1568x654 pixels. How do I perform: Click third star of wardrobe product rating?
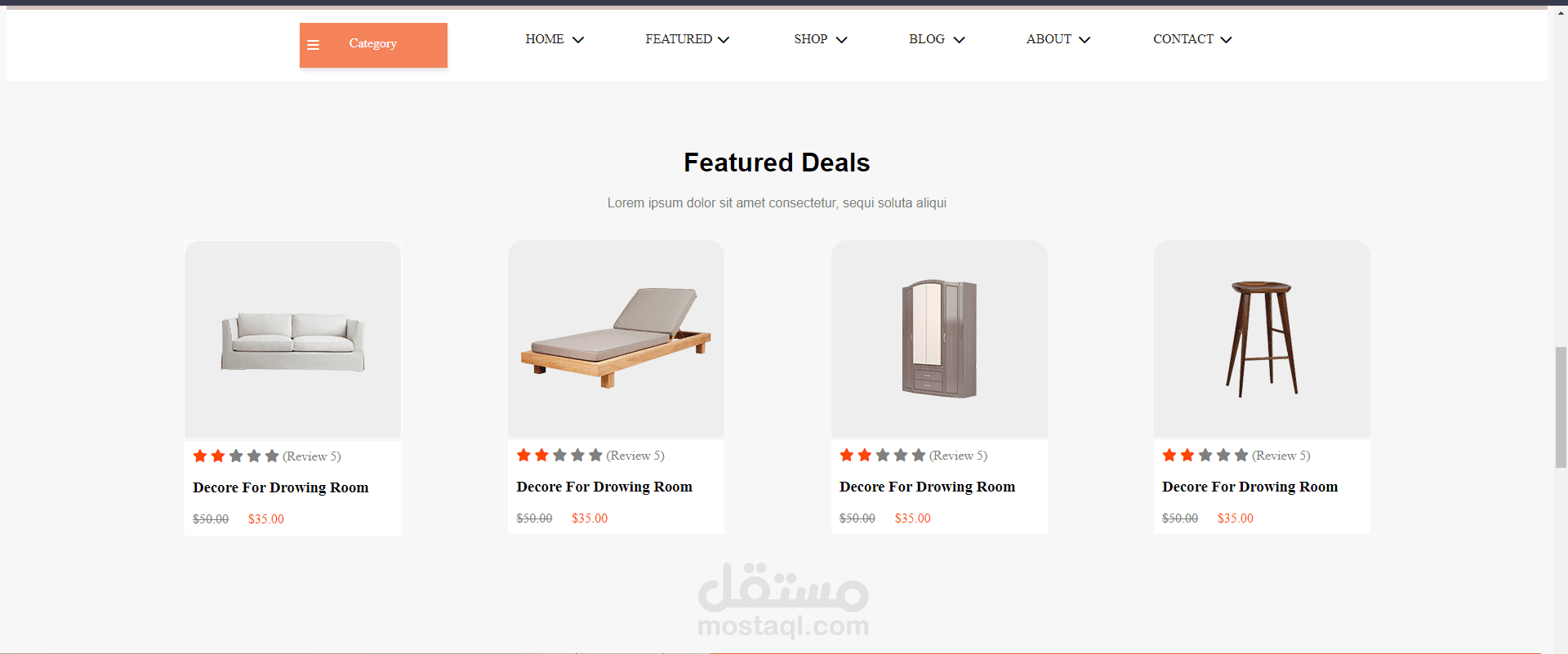click(883, 455)
